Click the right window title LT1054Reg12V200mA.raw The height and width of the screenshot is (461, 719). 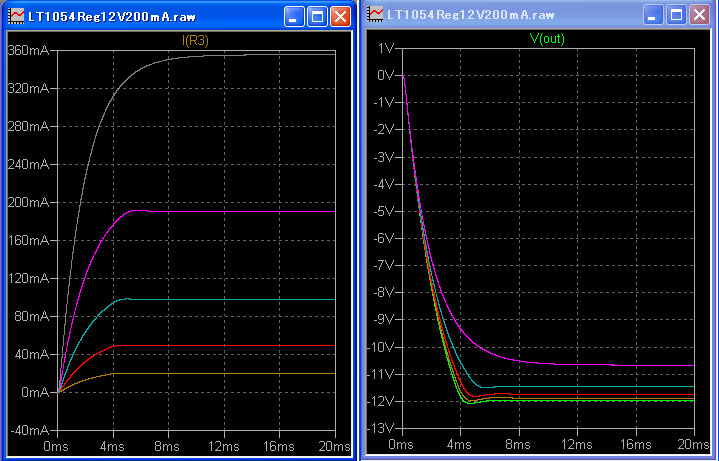tap(471, 15)
